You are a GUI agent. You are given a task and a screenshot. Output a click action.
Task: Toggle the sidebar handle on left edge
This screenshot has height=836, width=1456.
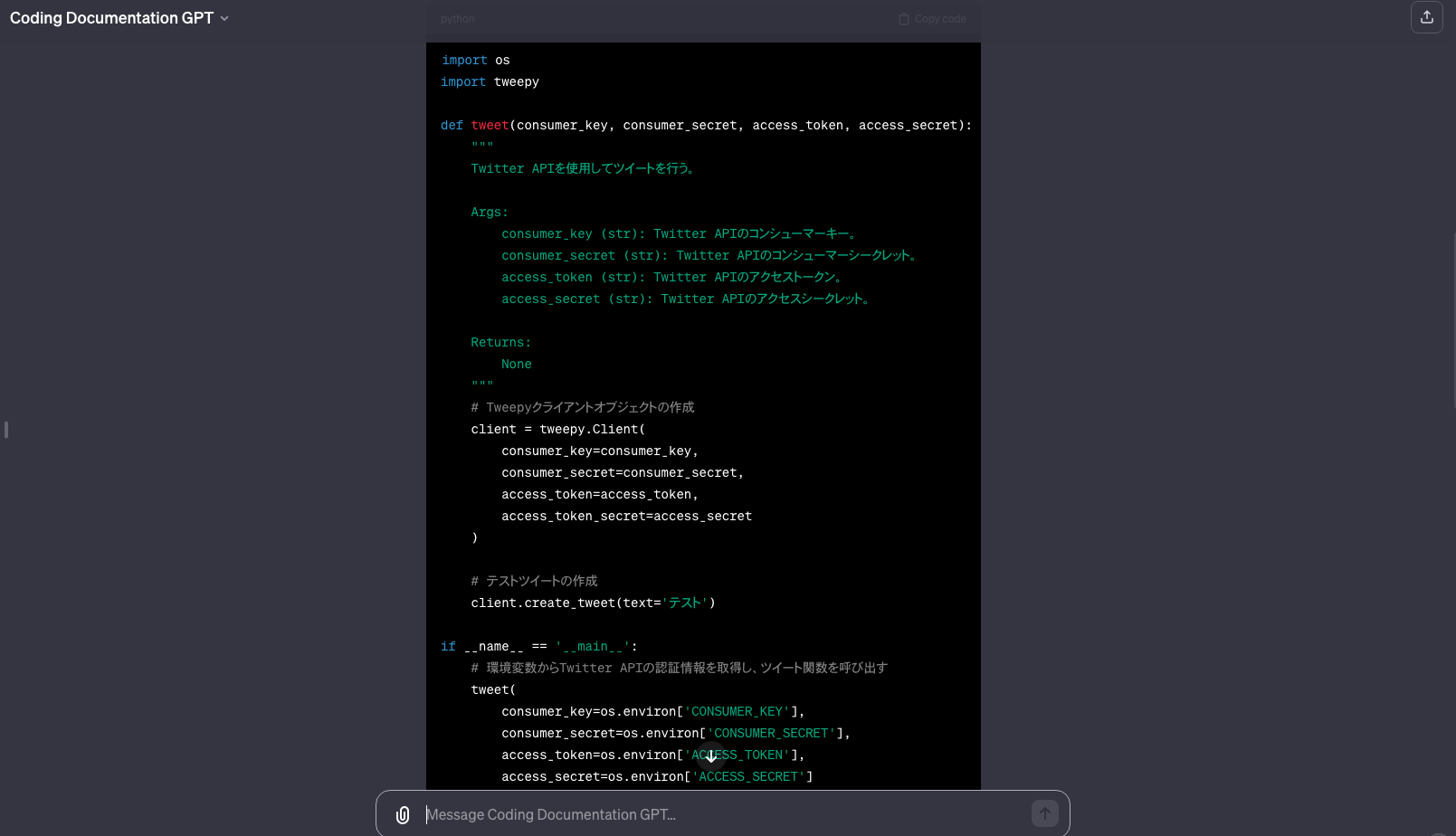[6, 430]
